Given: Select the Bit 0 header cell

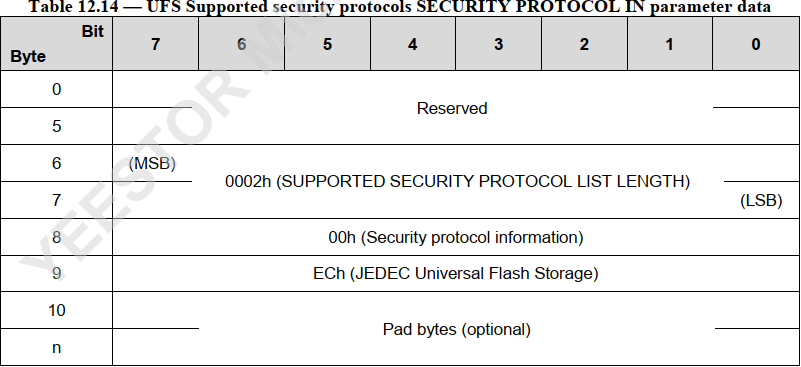Looking at the screenshot, I should point(756,44).
